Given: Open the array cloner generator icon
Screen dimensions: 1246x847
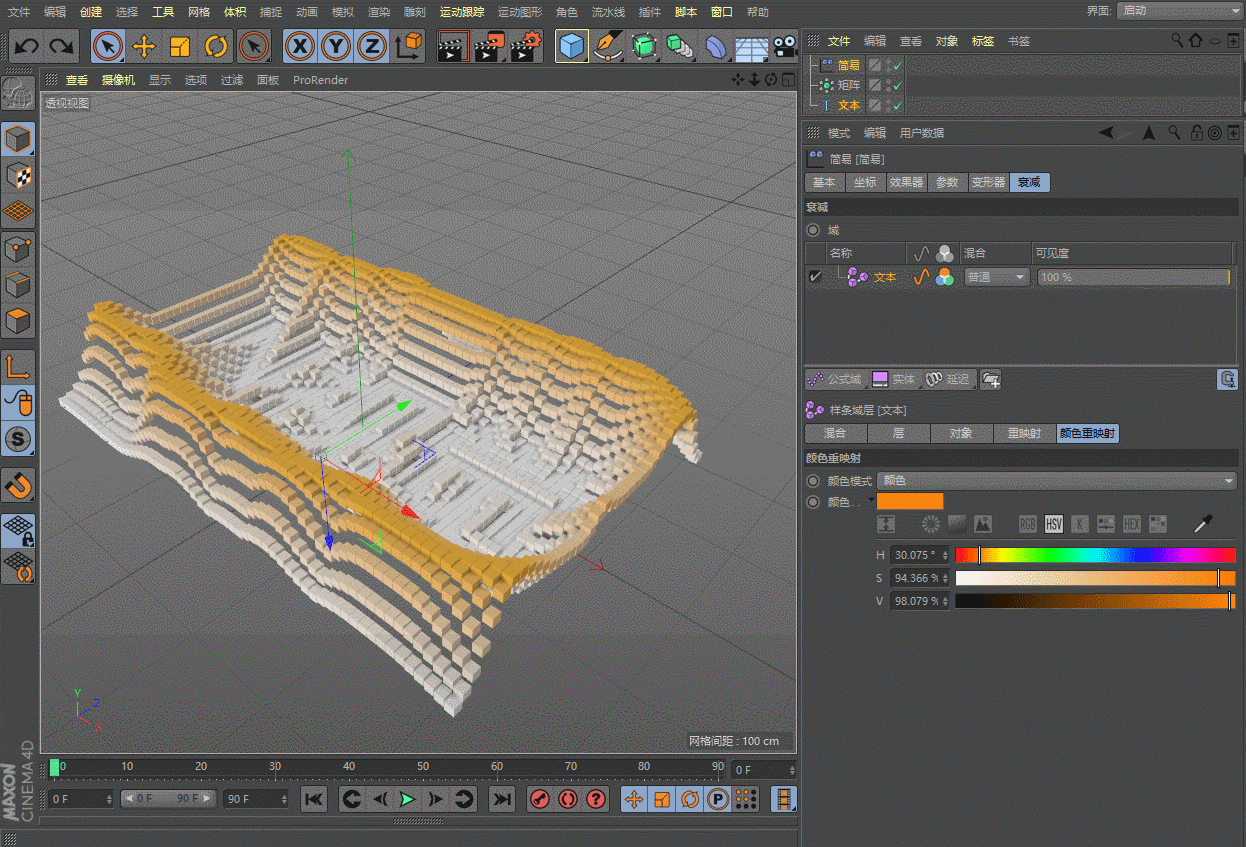Looking at the screenshot, I should click(680, 46).
